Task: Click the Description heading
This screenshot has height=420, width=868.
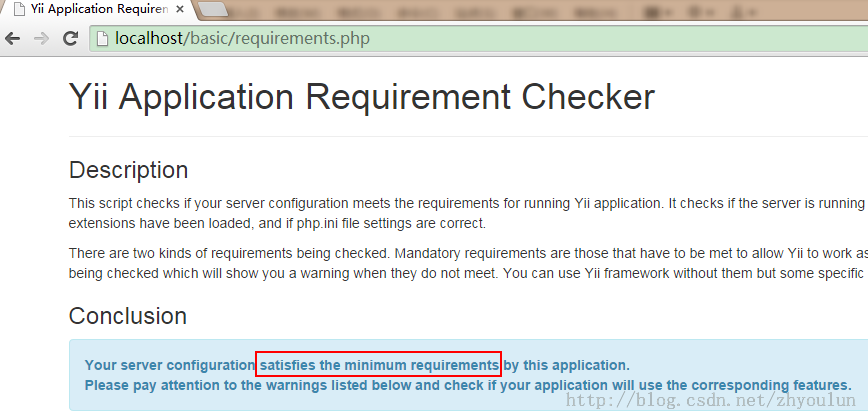Action: pos(128,170)
